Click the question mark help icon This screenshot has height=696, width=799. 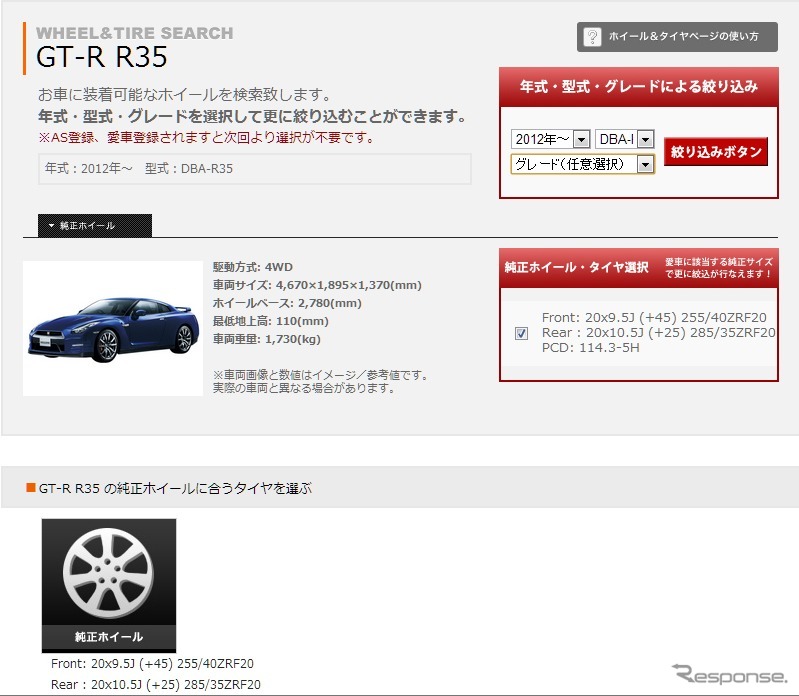pyautogui.click(x=592, y=37)
